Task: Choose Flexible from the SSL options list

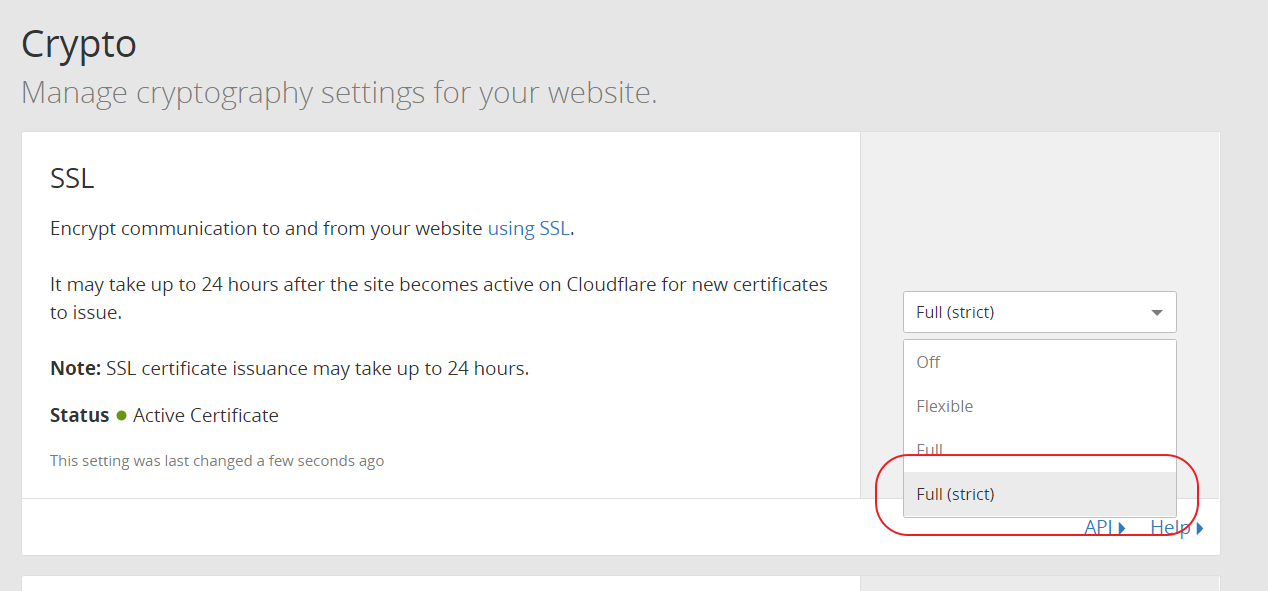Action: pyautogui.click(x=945, y=406)
